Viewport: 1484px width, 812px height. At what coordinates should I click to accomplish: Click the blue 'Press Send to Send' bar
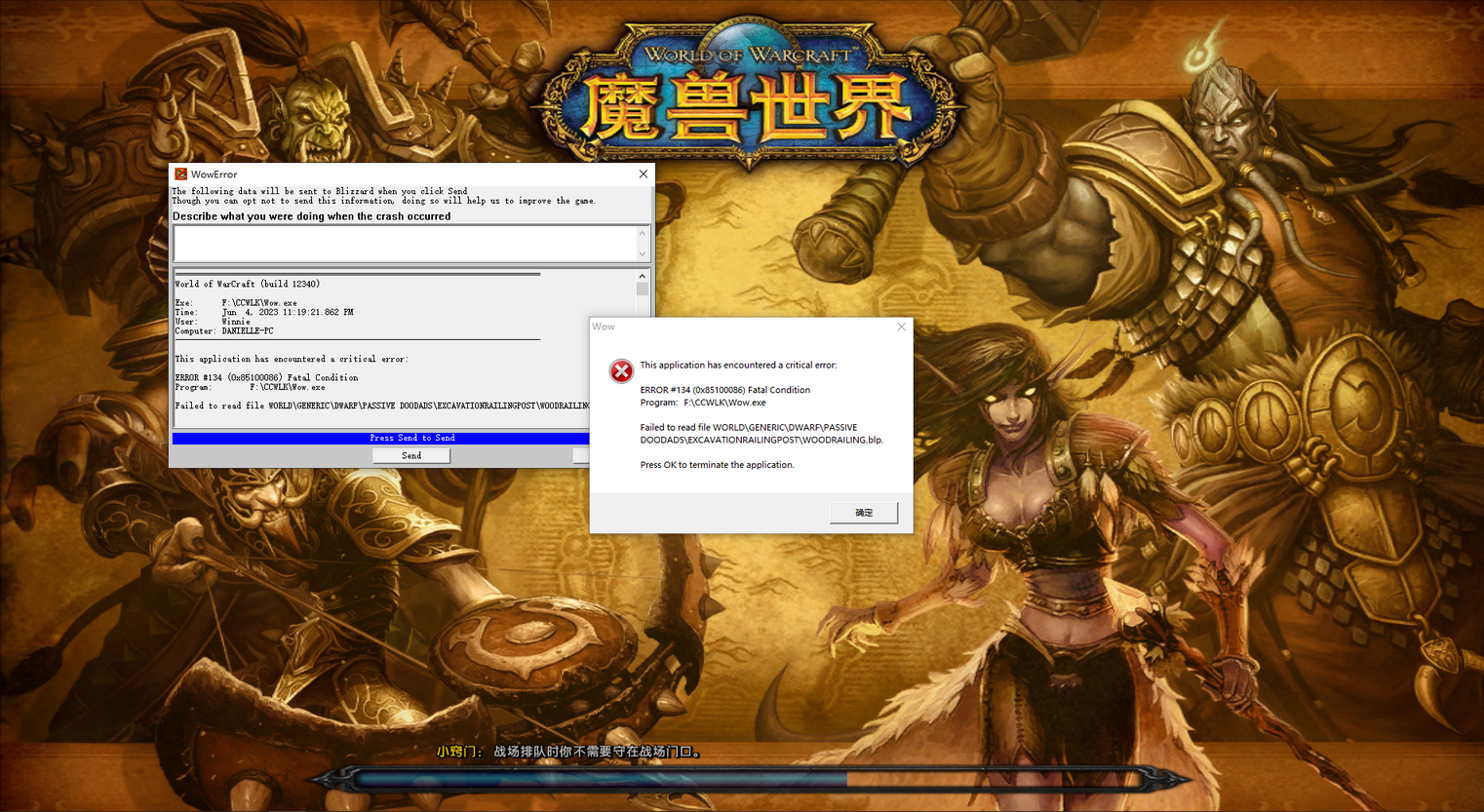point(380,439)
